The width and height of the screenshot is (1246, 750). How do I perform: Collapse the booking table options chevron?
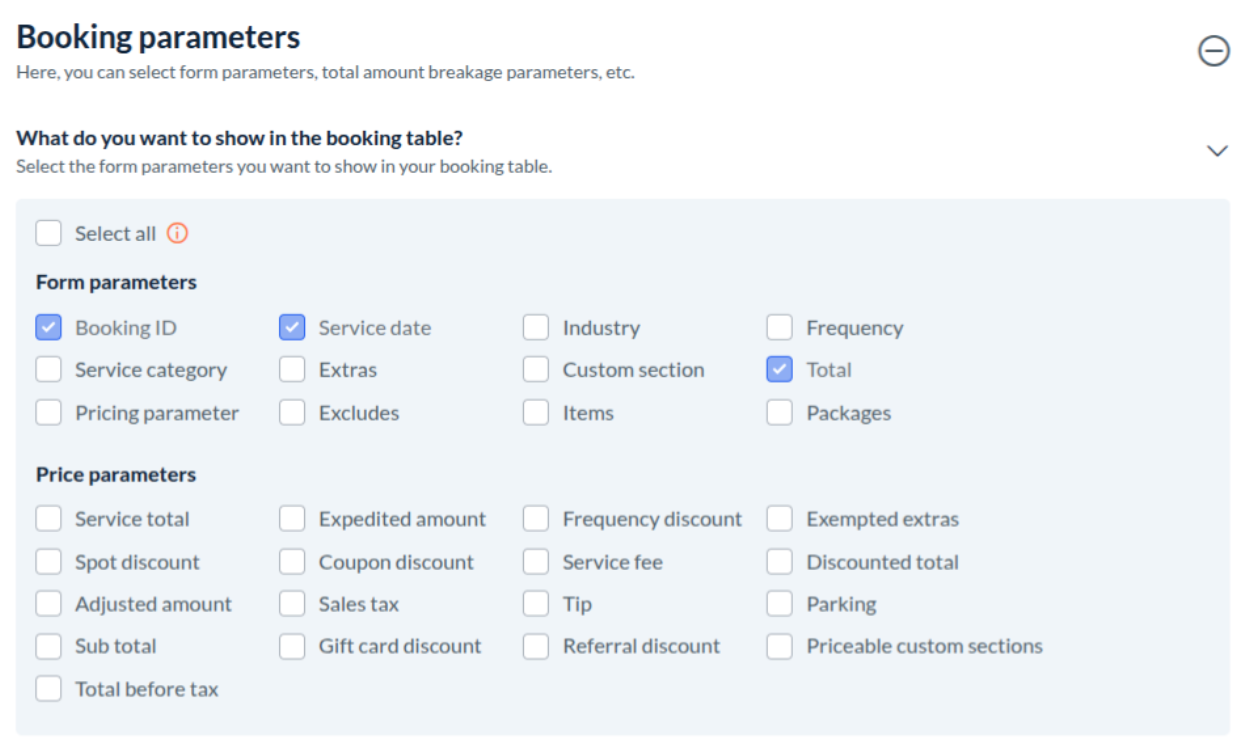[1217, 151]
